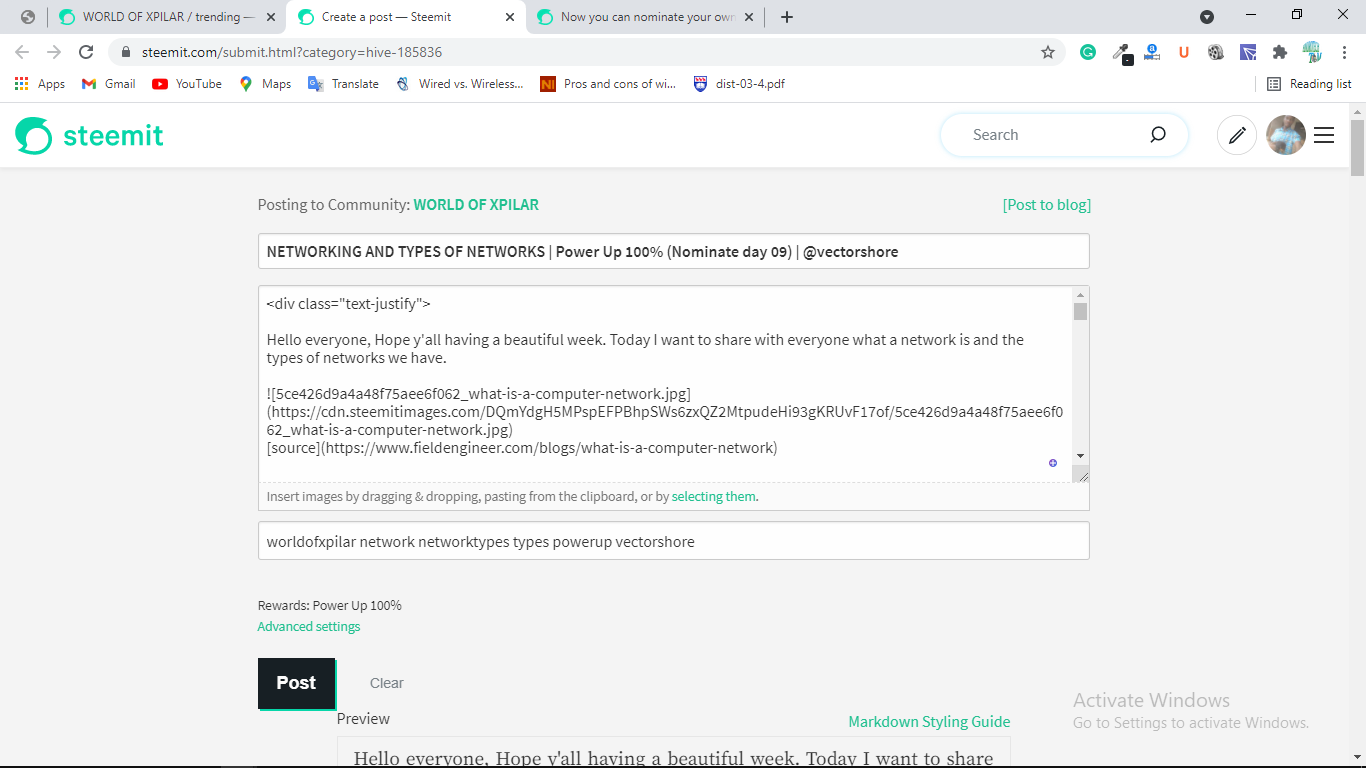Click the text editor scrollbar down arrow
The width and height of the screenshot is (1366, 768).
(1080, 456)
